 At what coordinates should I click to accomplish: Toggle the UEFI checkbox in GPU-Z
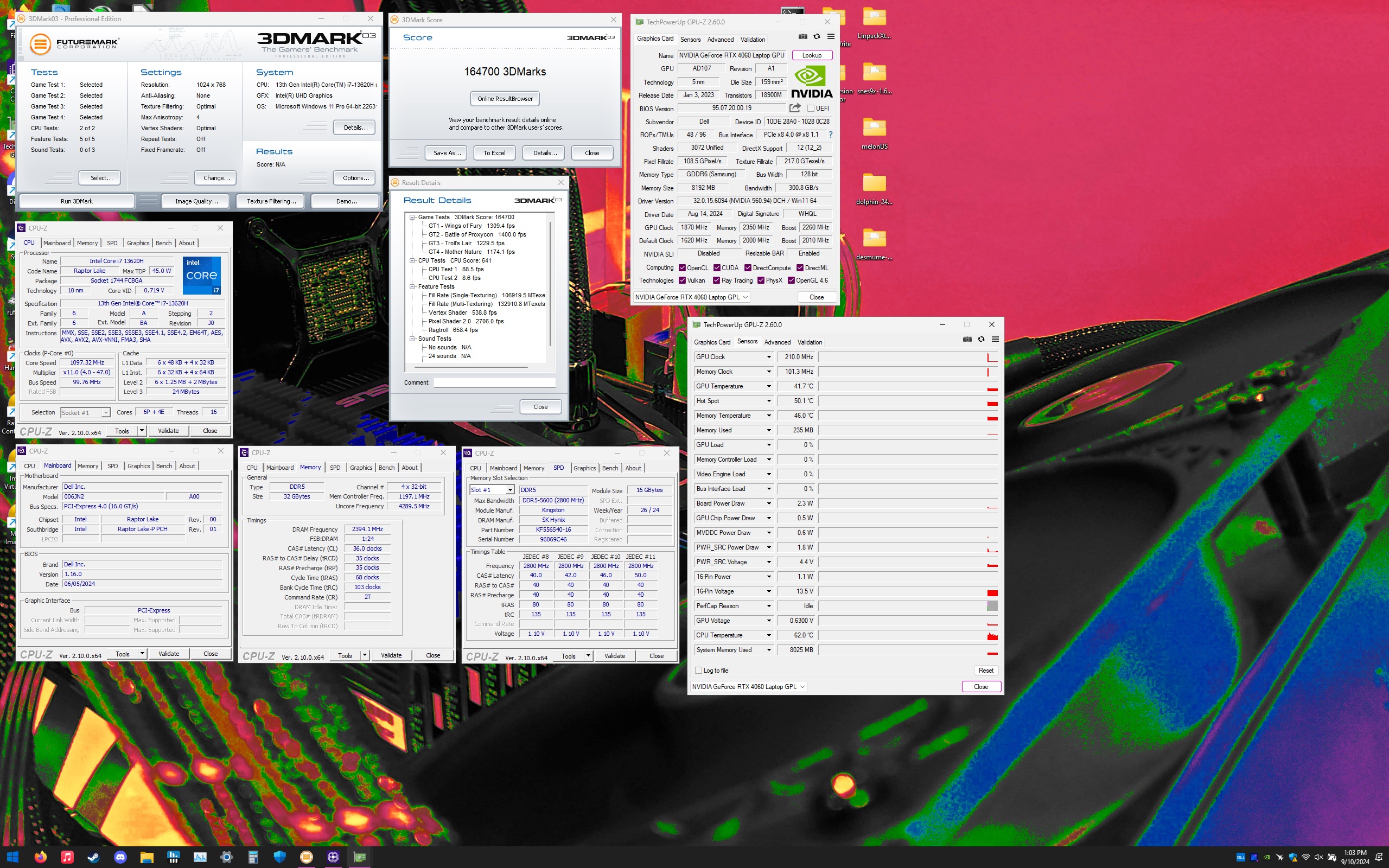(x=811, y=108)
